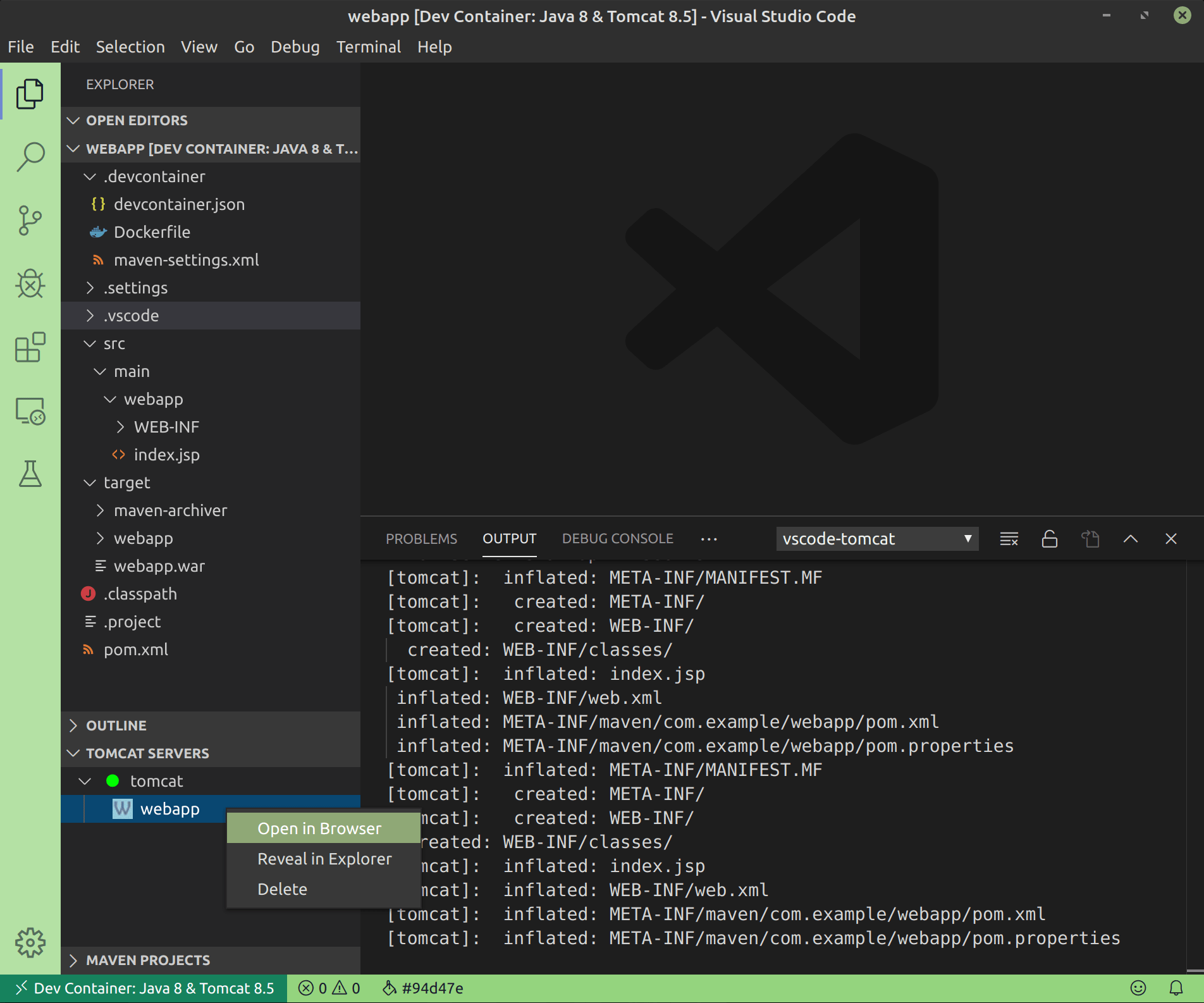The image size is (1204, 1003).
Task: Open the View menu
Action: [199, 47]
